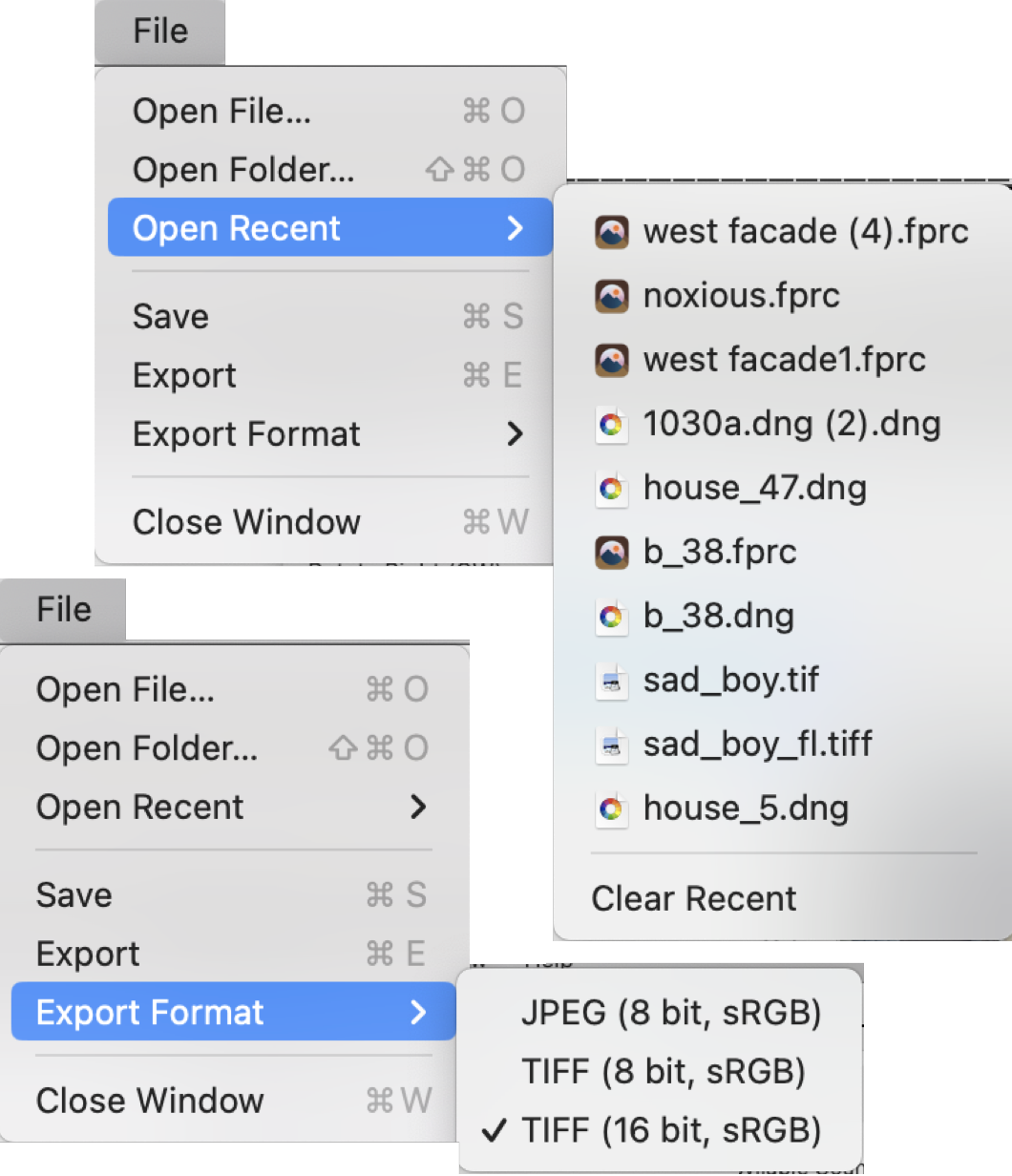The width and height of the screenshot is (1012, 1176).
Task: Expand the highlighted Open Recent submenu arrow
Action: (x=516, y=228)
